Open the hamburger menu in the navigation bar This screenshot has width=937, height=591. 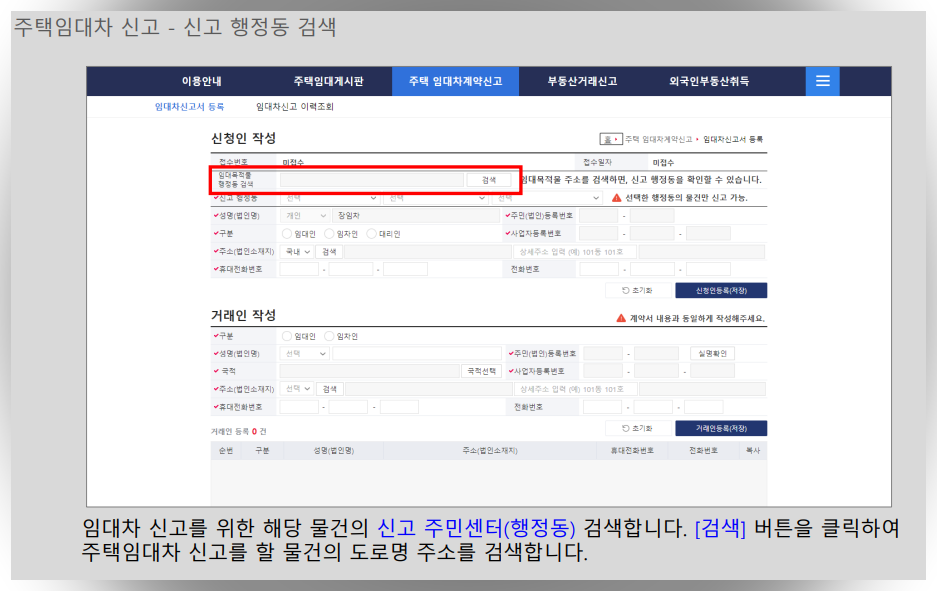click(x=822, y=81)
